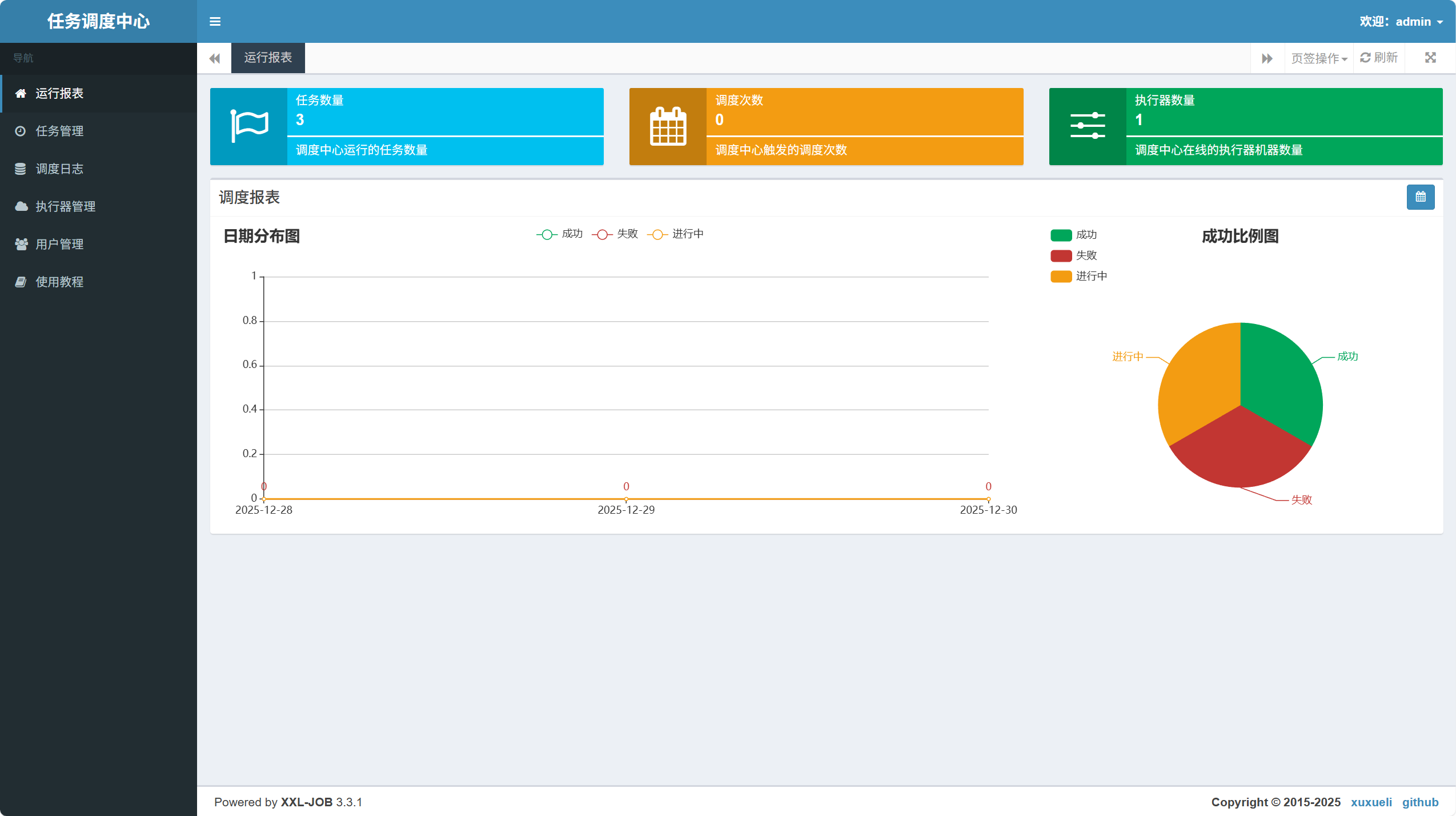
Task: Click the fullscreen expand icon
Action: click(x=1430, y=58)
